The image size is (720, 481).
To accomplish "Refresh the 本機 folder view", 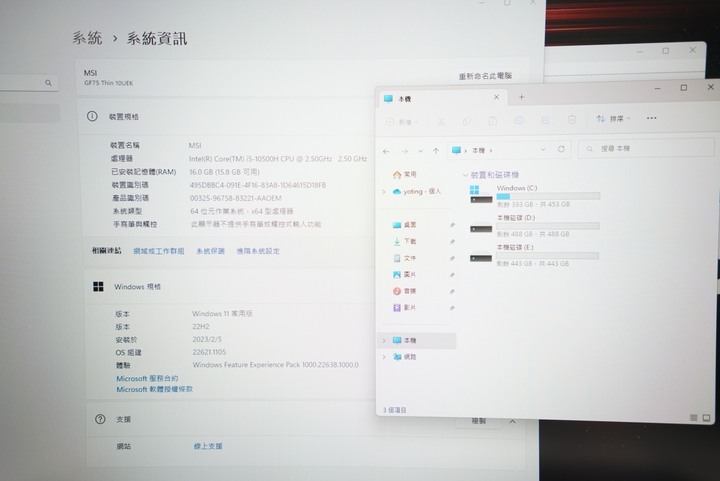I will pos(561,149).
